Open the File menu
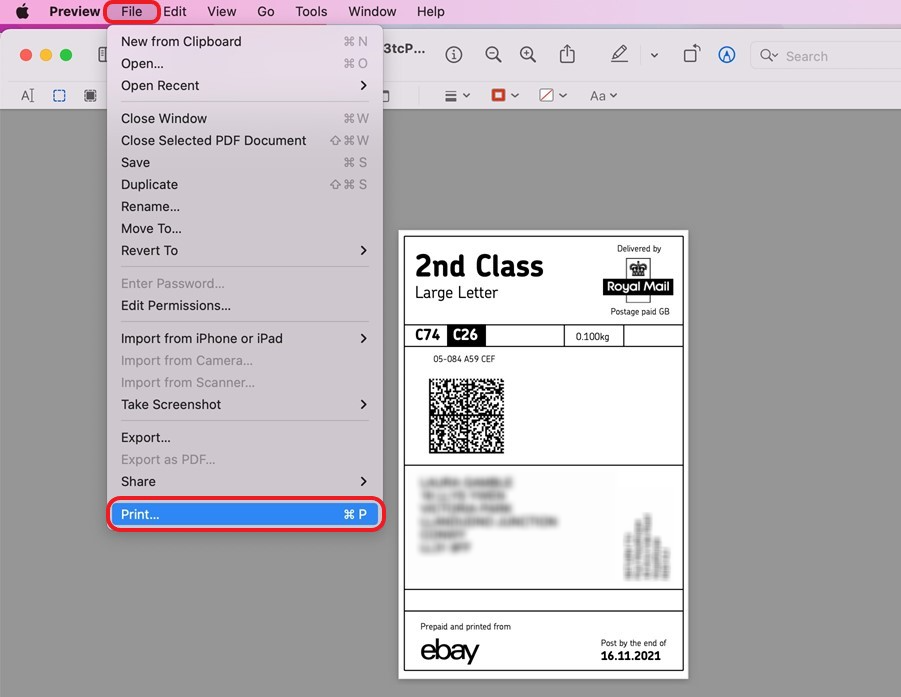The width and height of the screenshot is (901, 697). (132, 11)
